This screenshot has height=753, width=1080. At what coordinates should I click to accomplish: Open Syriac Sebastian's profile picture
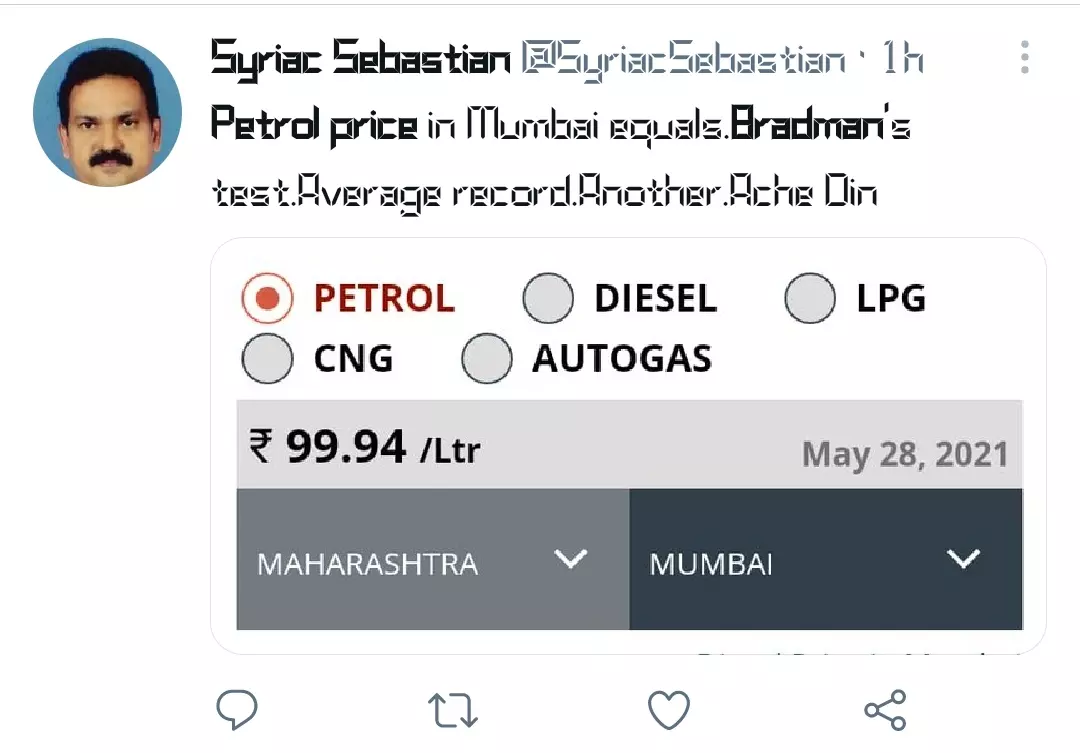click(x=107, y=113)
